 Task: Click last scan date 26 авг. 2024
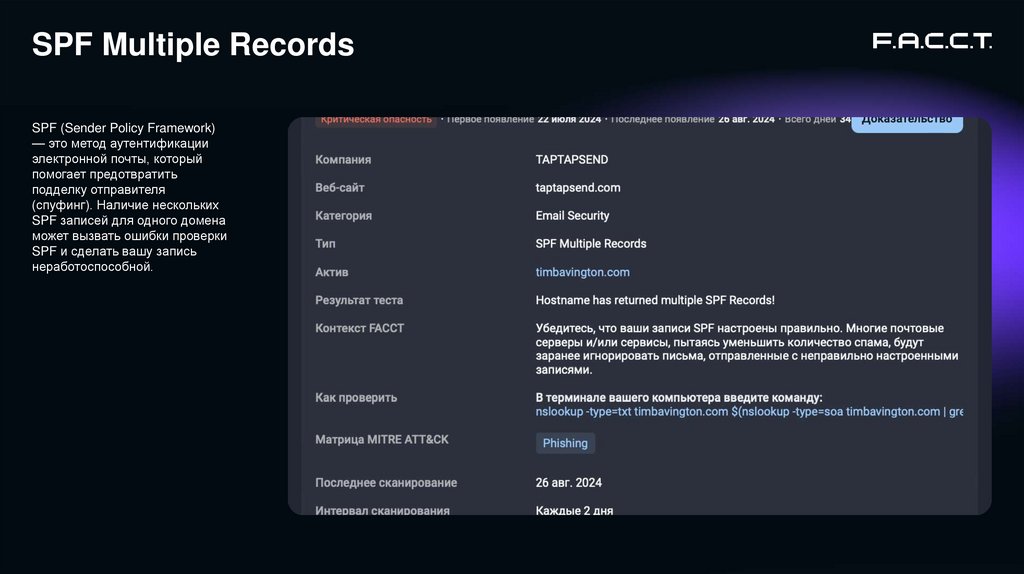pyautogui.click(x=569, y=483)
